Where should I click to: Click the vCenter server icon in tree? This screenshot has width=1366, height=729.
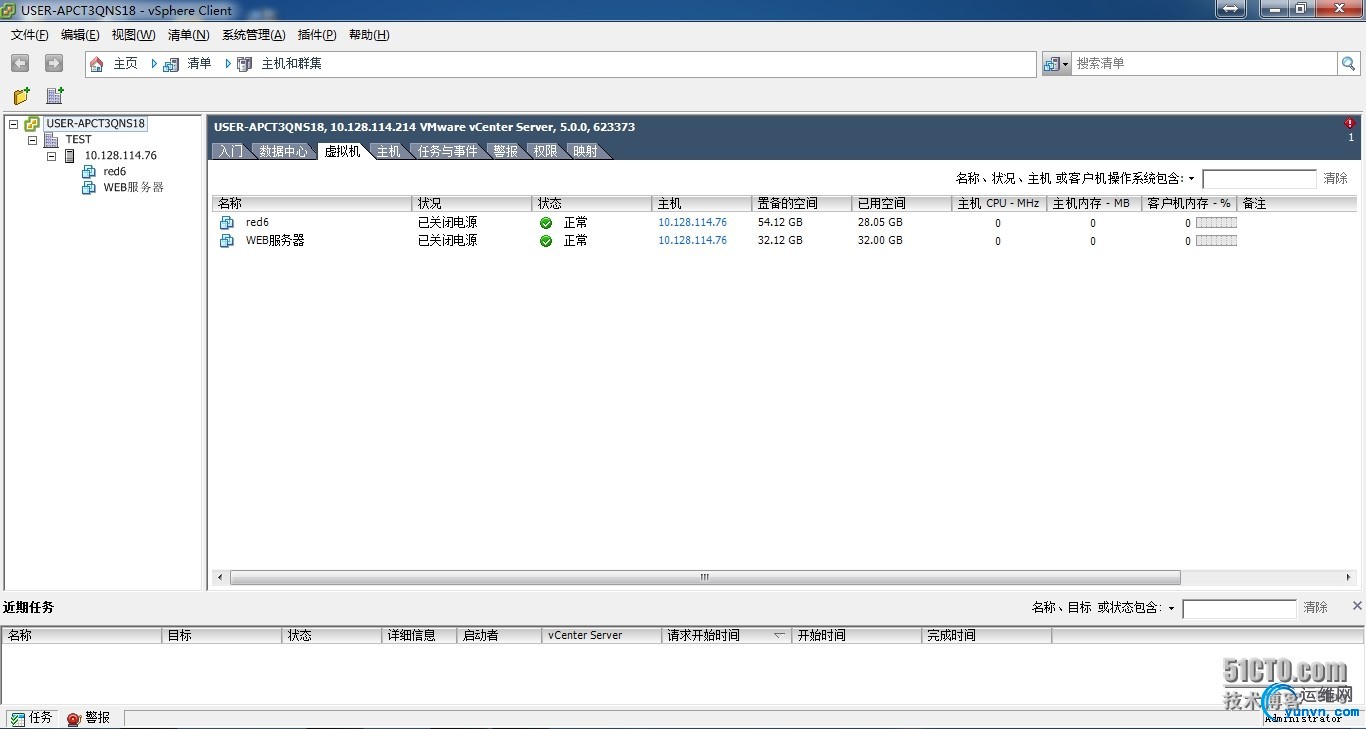tap(32, 124)
